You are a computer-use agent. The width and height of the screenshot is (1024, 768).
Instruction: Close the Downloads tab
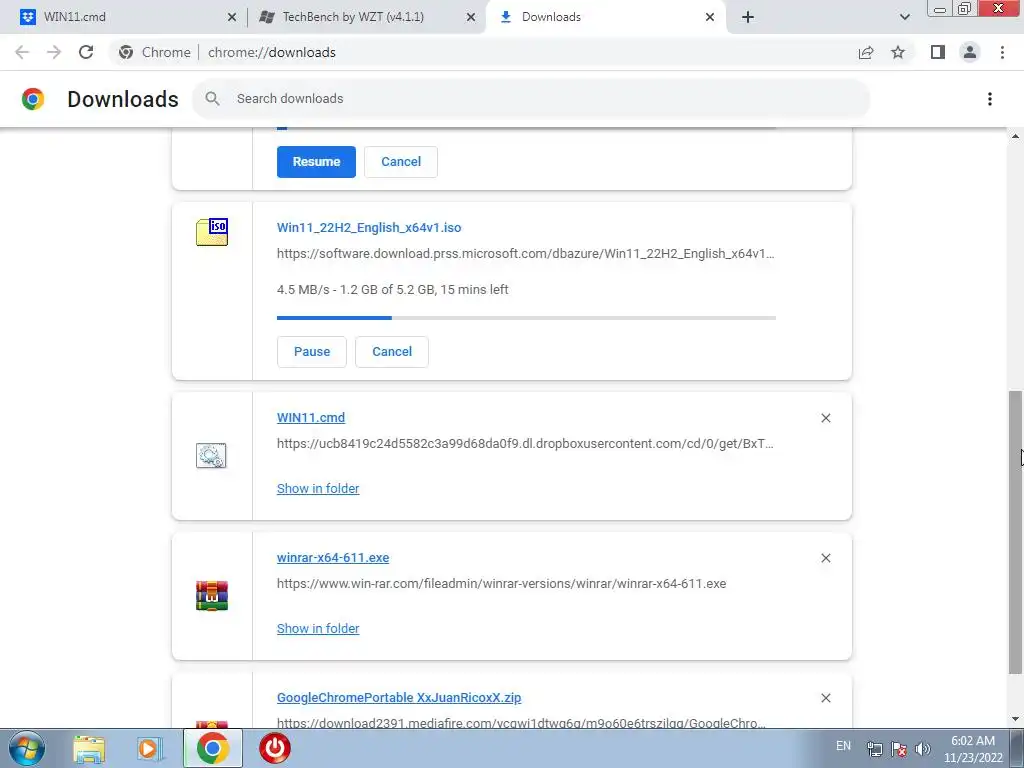click(710, 17)
